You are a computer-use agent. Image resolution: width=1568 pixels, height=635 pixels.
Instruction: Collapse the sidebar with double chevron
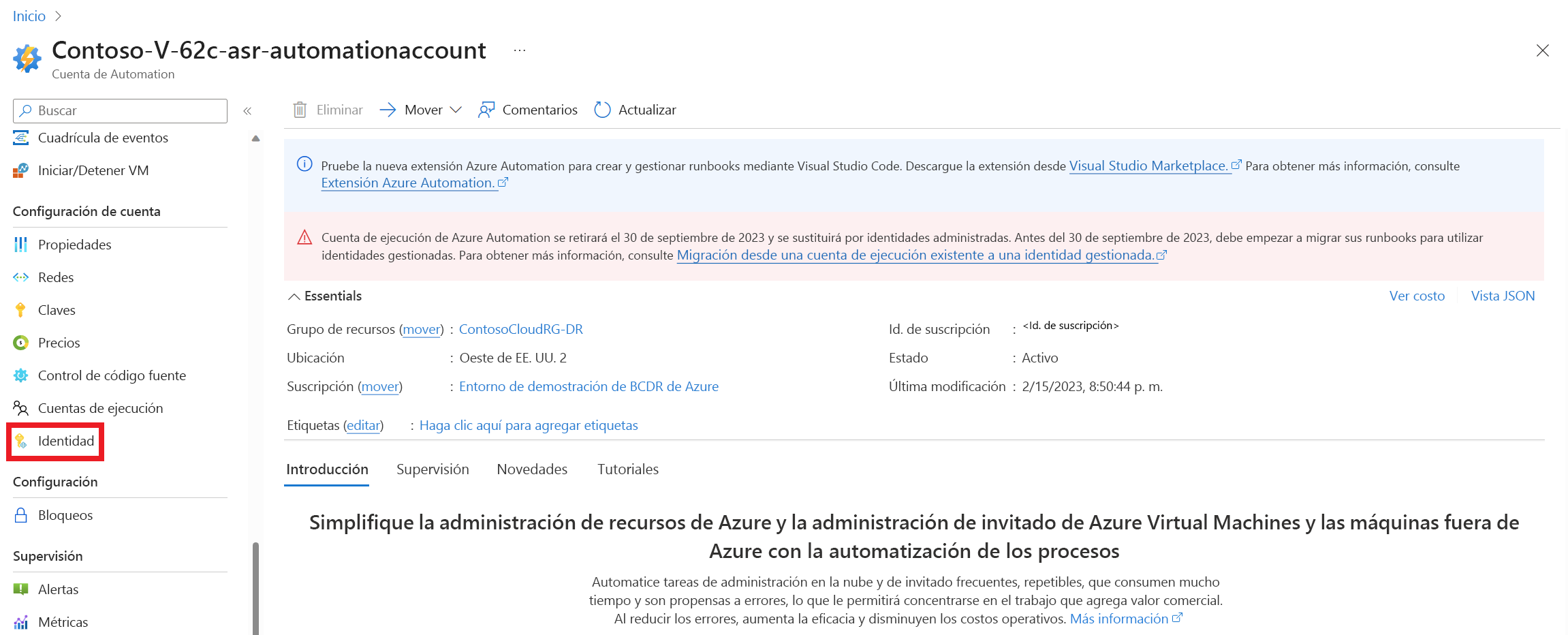coord(247,110)
